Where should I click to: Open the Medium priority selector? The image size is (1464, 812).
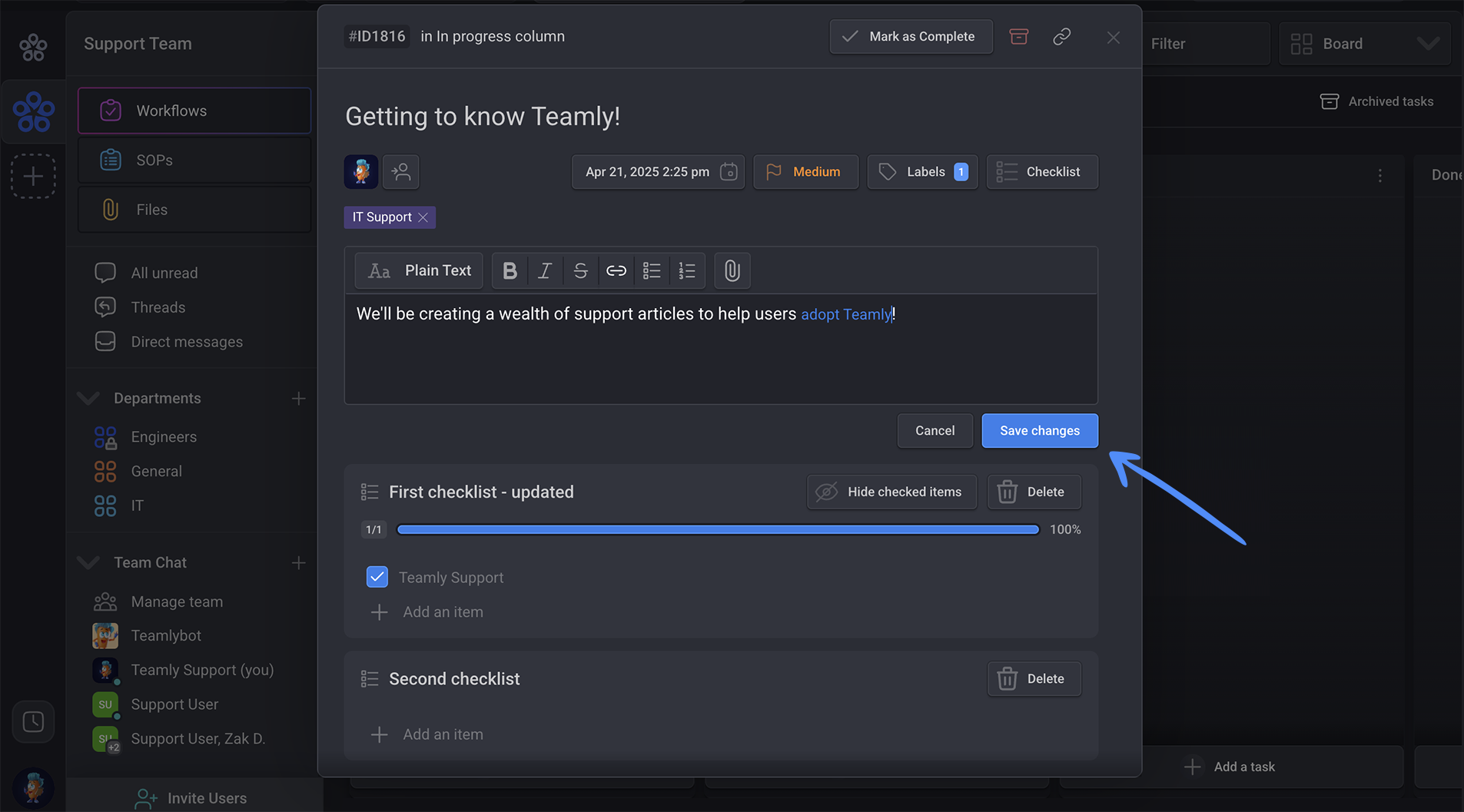[805, 171]
